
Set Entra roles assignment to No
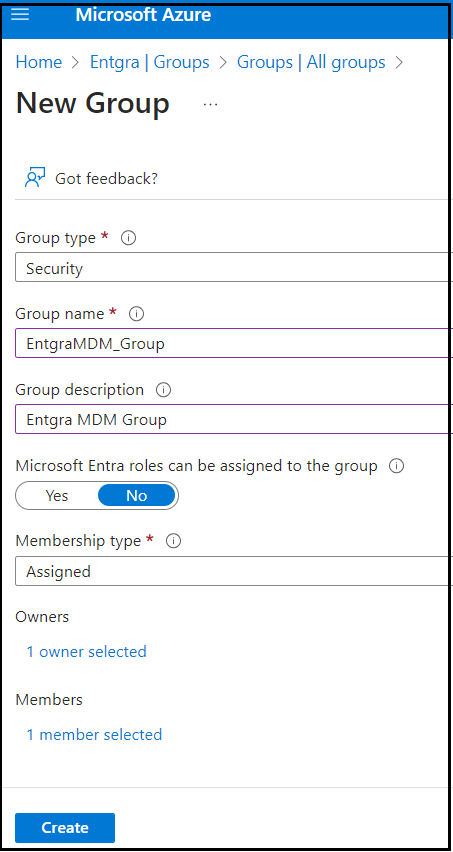tap(137, 496)
